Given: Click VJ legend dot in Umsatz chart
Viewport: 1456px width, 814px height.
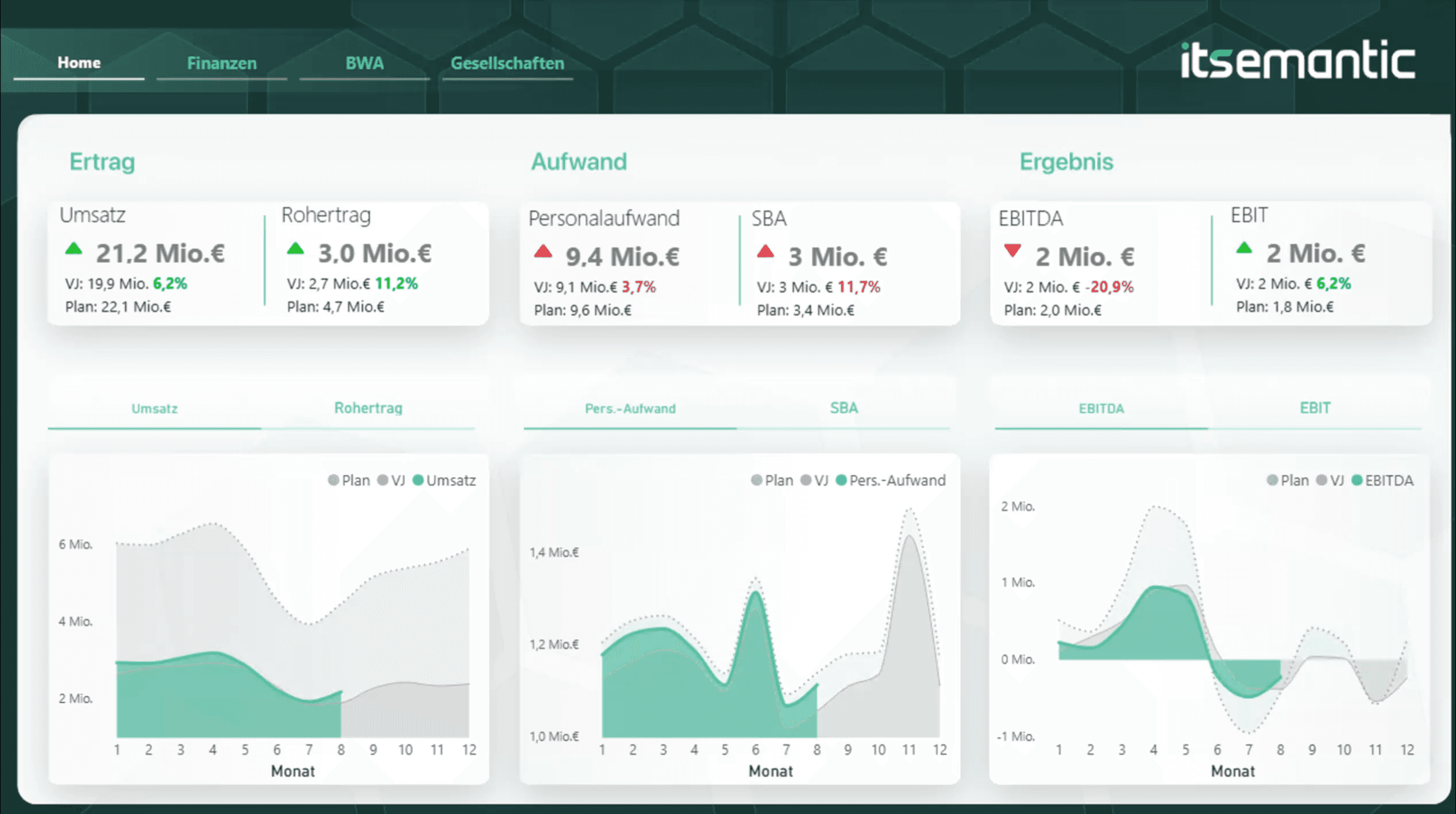Looking at the screenshot, I should coord(383,480).
